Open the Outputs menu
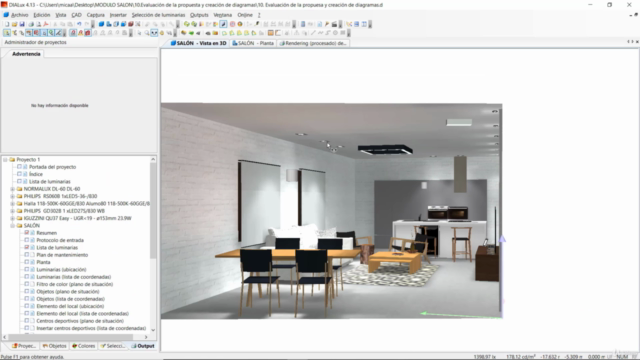This screenshot has height=360, width=640. click(x=199, y=15)
